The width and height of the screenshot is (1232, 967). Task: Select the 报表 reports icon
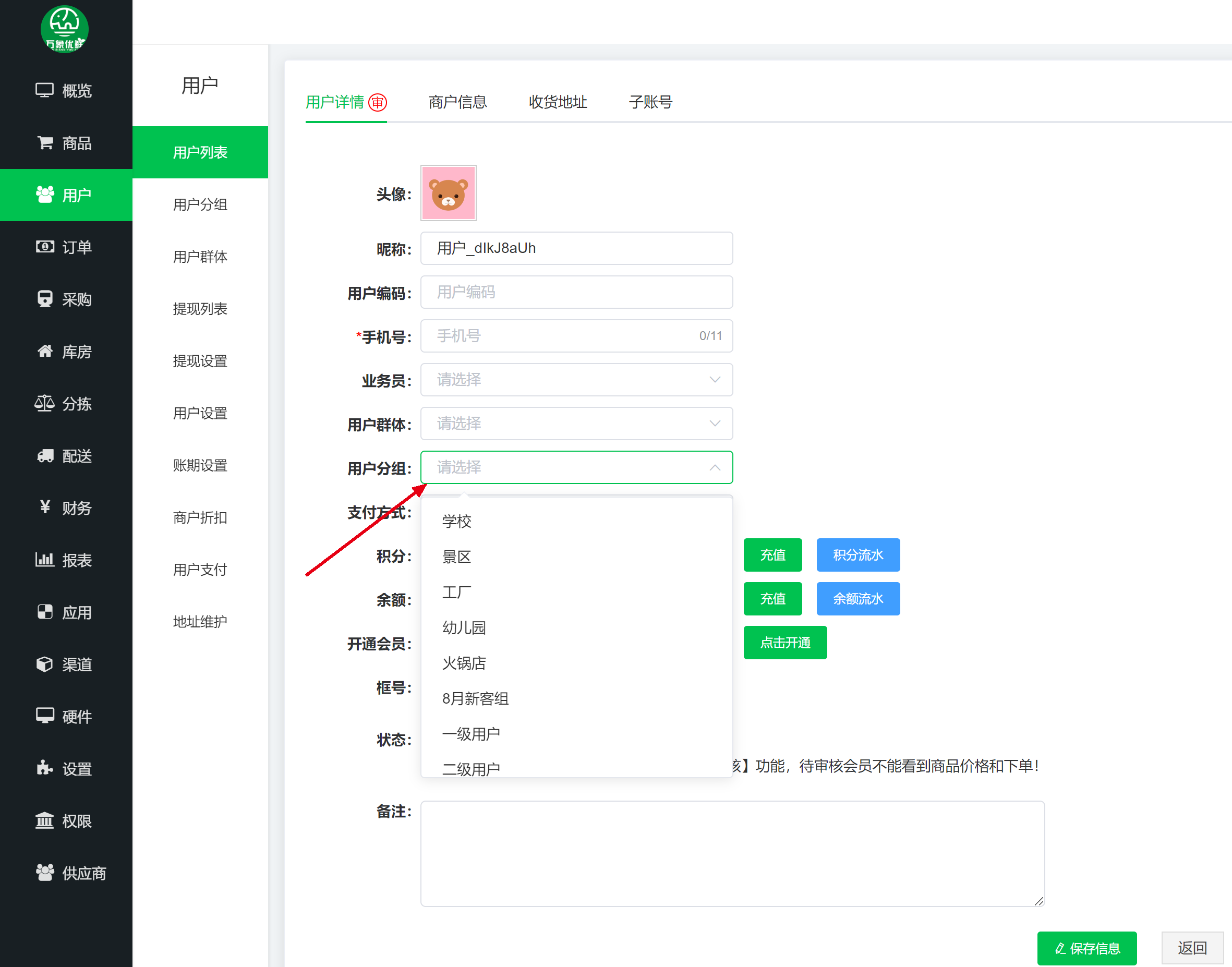pos(66,559)
